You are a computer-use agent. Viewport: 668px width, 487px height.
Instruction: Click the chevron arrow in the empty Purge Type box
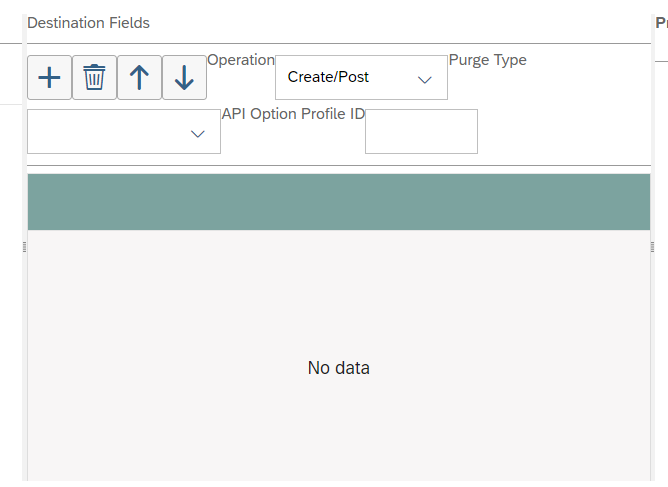tap(197, 134)
